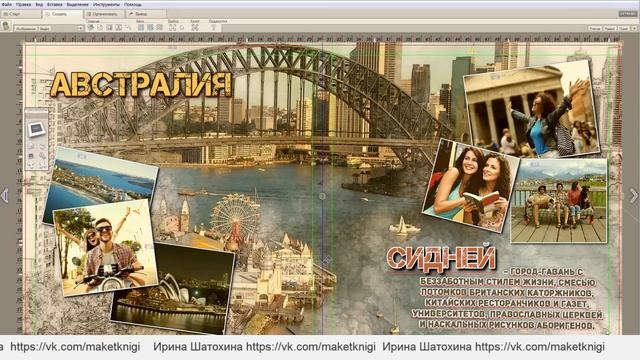
Task: Open the Правка menu
Action: pyautogui.click(x=24, y=4)
